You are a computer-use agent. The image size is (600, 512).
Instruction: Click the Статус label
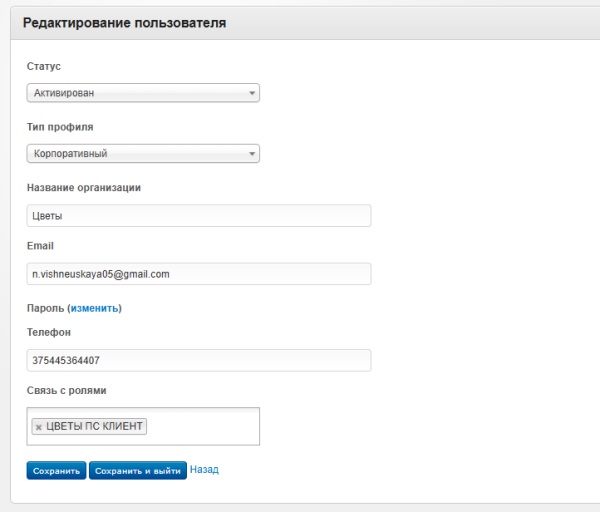(x=44, y=66)
